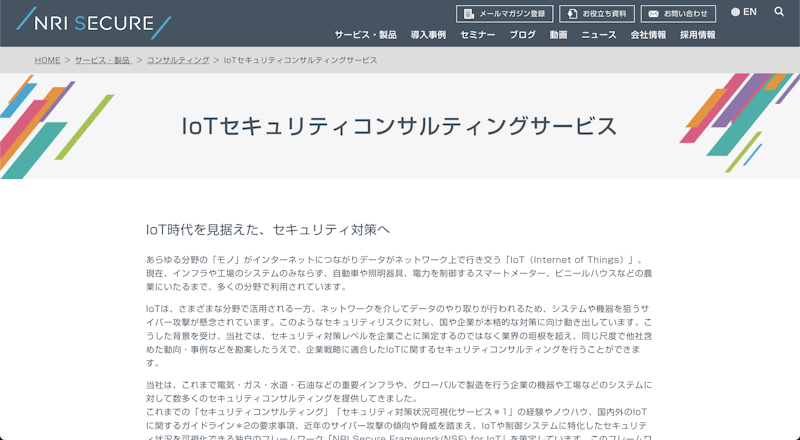Click the NRI Secure logo
Viewport: 800px width, 440px height.
coord(95,23)
